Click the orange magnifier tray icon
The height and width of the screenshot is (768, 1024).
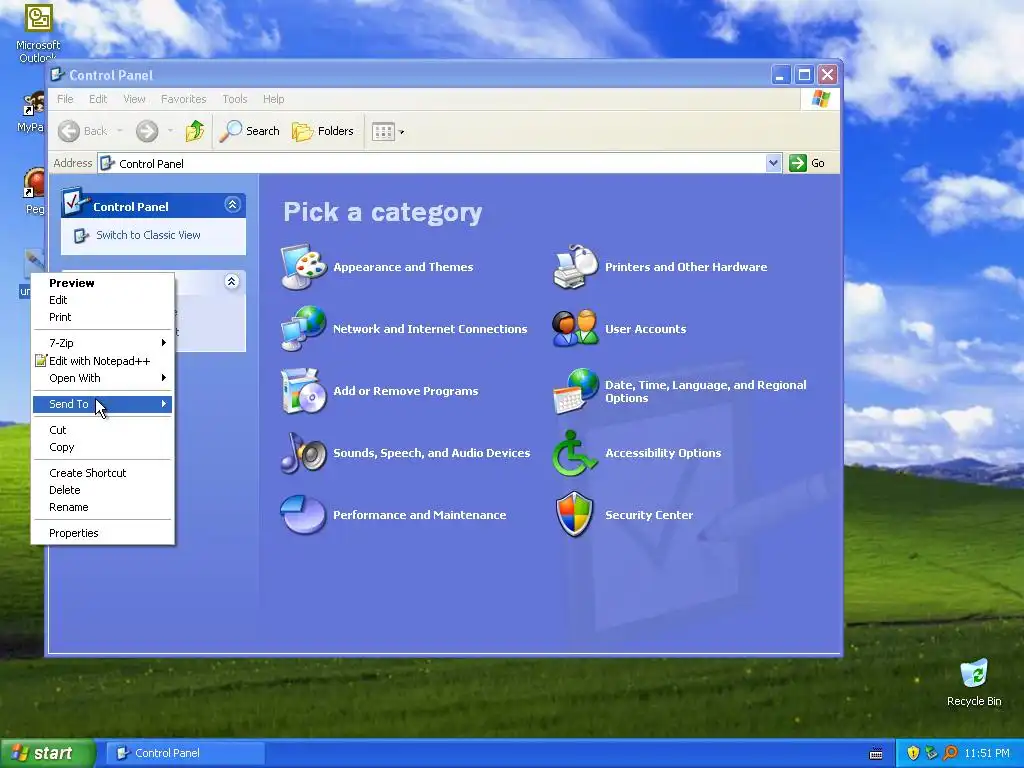[950, 753]
